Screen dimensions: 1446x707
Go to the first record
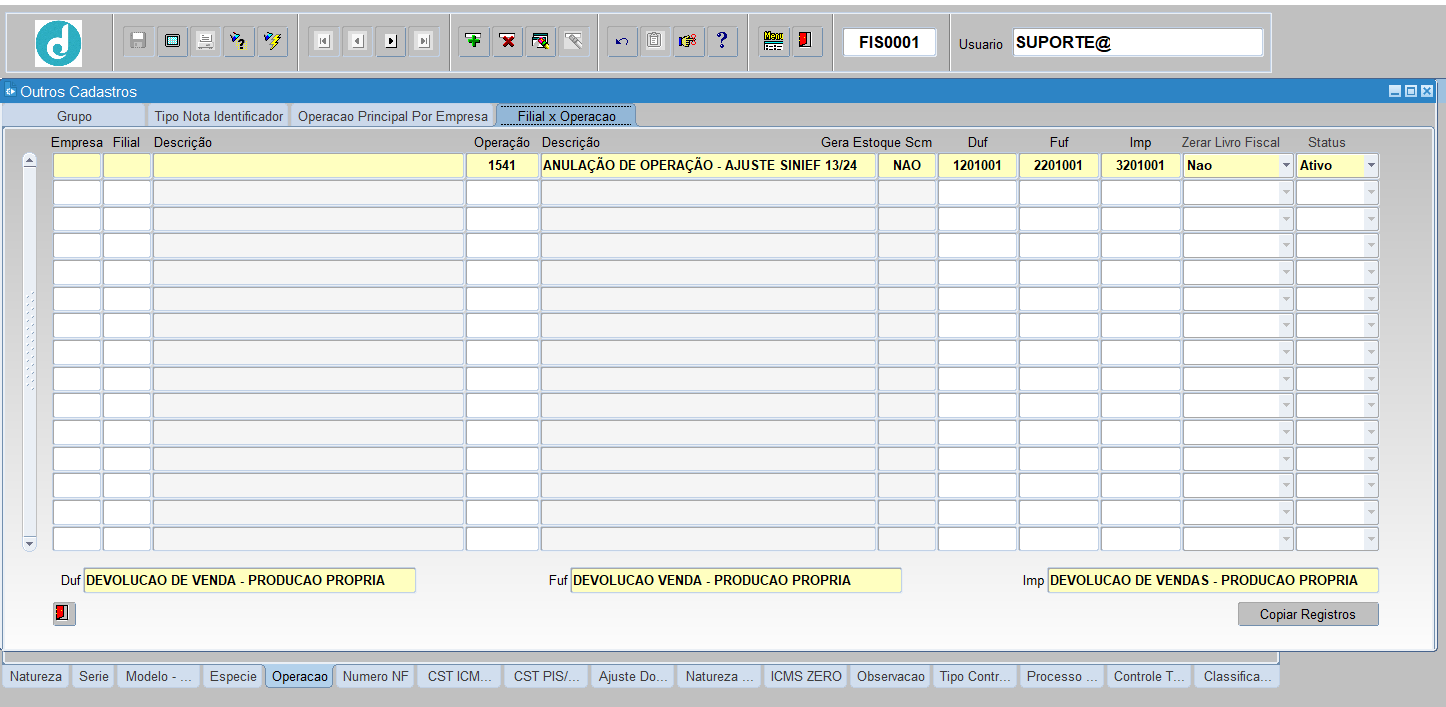pyautogui.click(x=324, y=41)
